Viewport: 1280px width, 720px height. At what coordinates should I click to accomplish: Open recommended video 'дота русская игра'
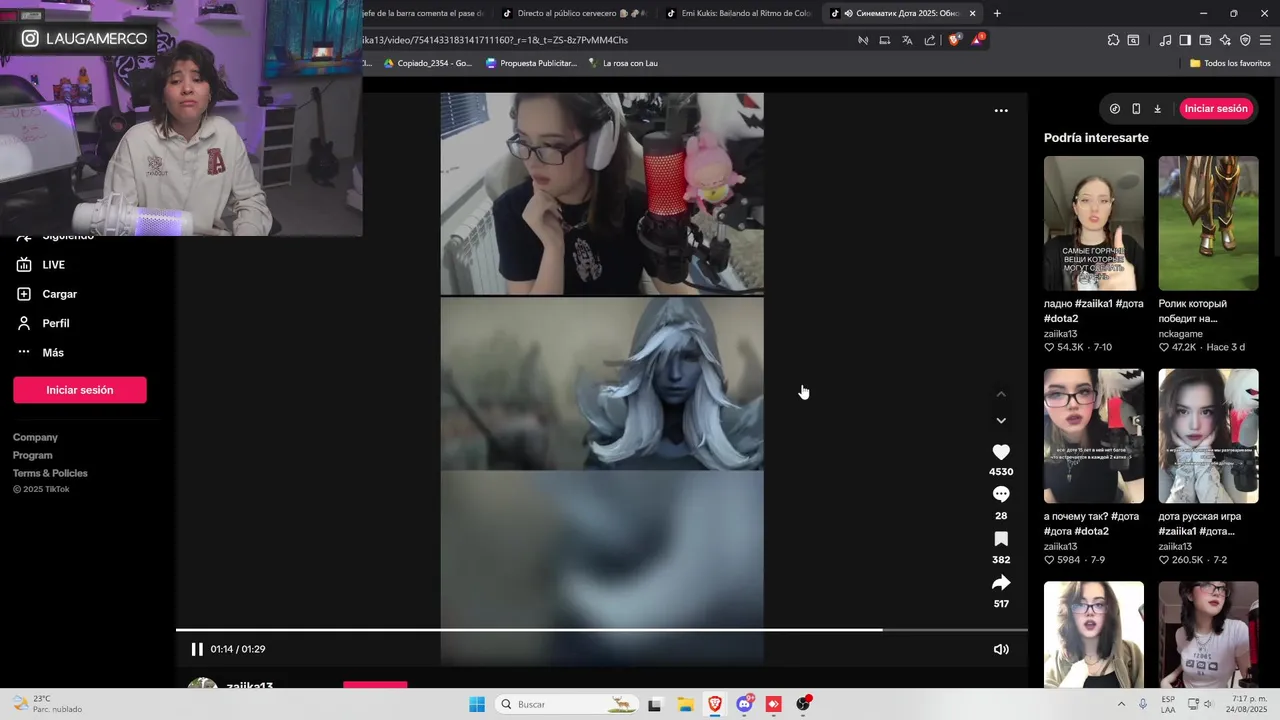click(x=1209, y=436)
